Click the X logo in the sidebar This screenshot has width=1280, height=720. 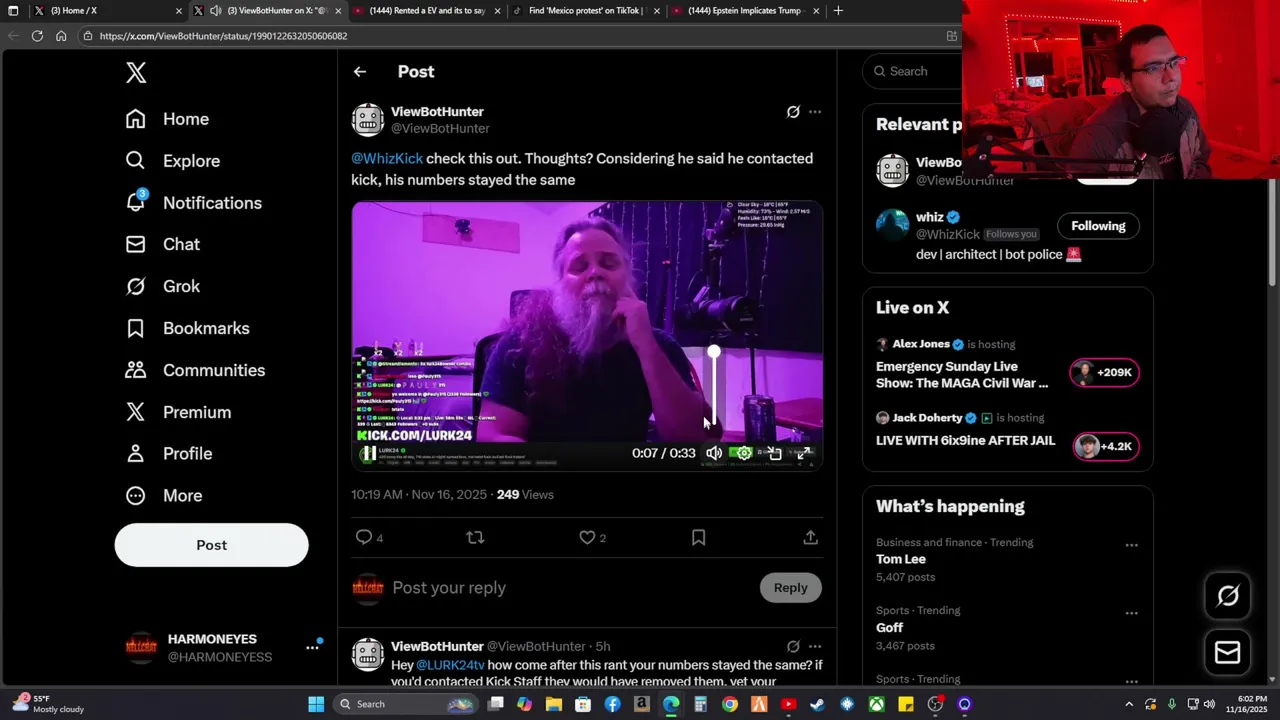click(x=136, y=72)
